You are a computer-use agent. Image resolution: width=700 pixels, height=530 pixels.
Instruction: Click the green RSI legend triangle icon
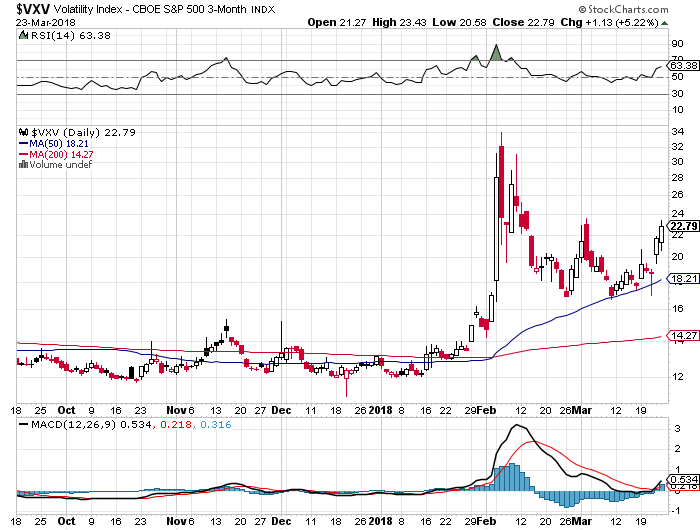coord(23,35)
